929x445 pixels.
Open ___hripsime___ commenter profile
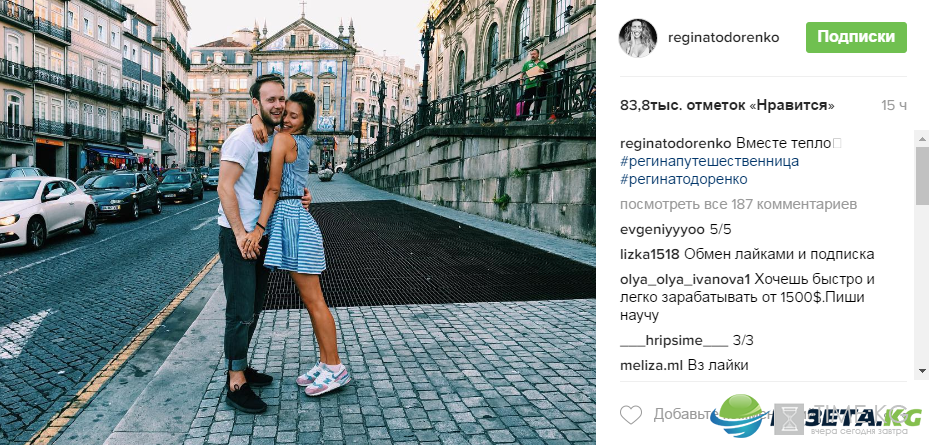pos(674,341)
